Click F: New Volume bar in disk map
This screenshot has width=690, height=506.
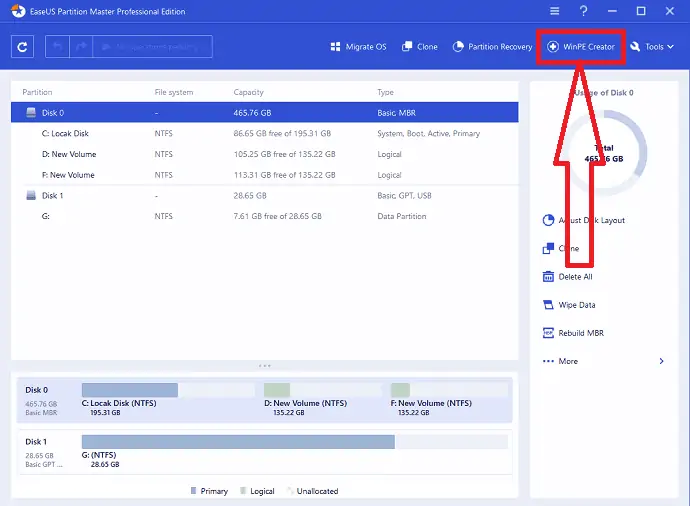[x=449, y=390]
